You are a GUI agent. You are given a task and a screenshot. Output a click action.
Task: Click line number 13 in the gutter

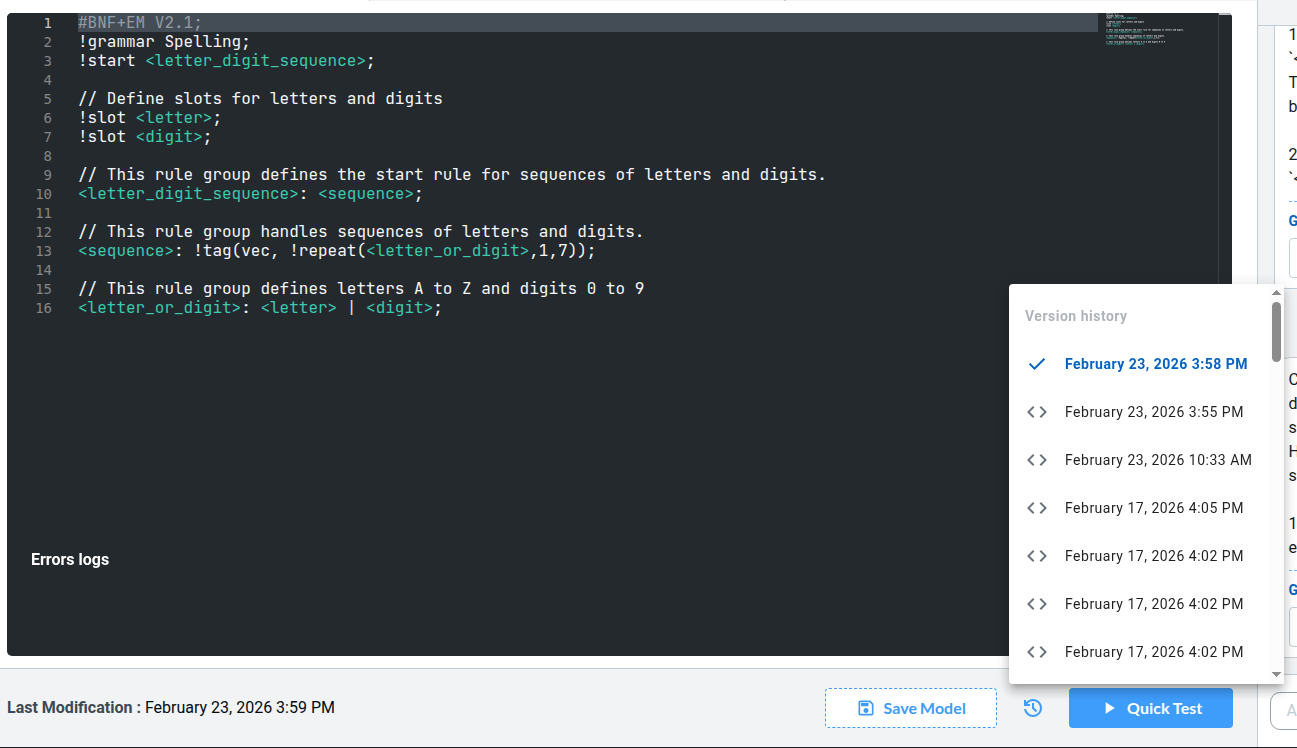click(x=43, y=251)
